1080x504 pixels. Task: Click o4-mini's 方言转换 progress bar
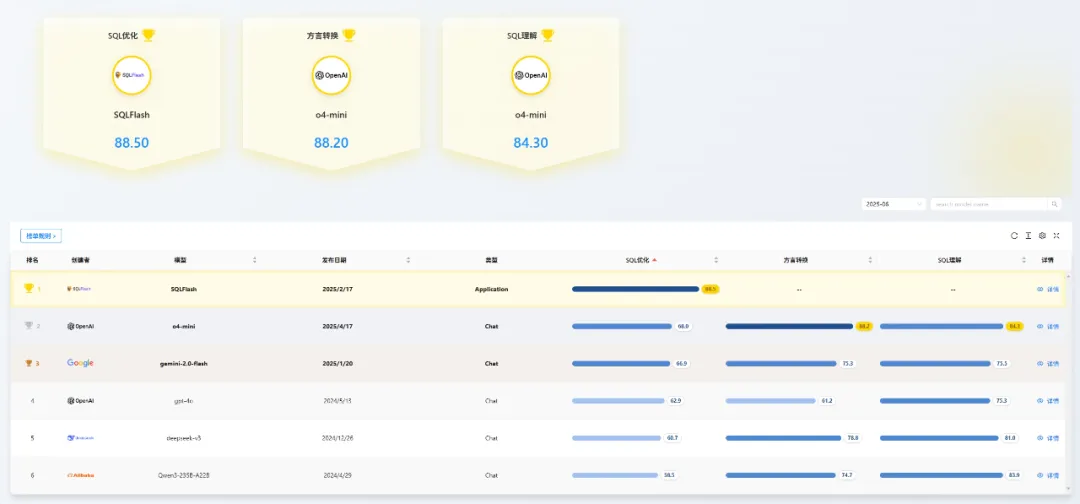coord(789,326)
